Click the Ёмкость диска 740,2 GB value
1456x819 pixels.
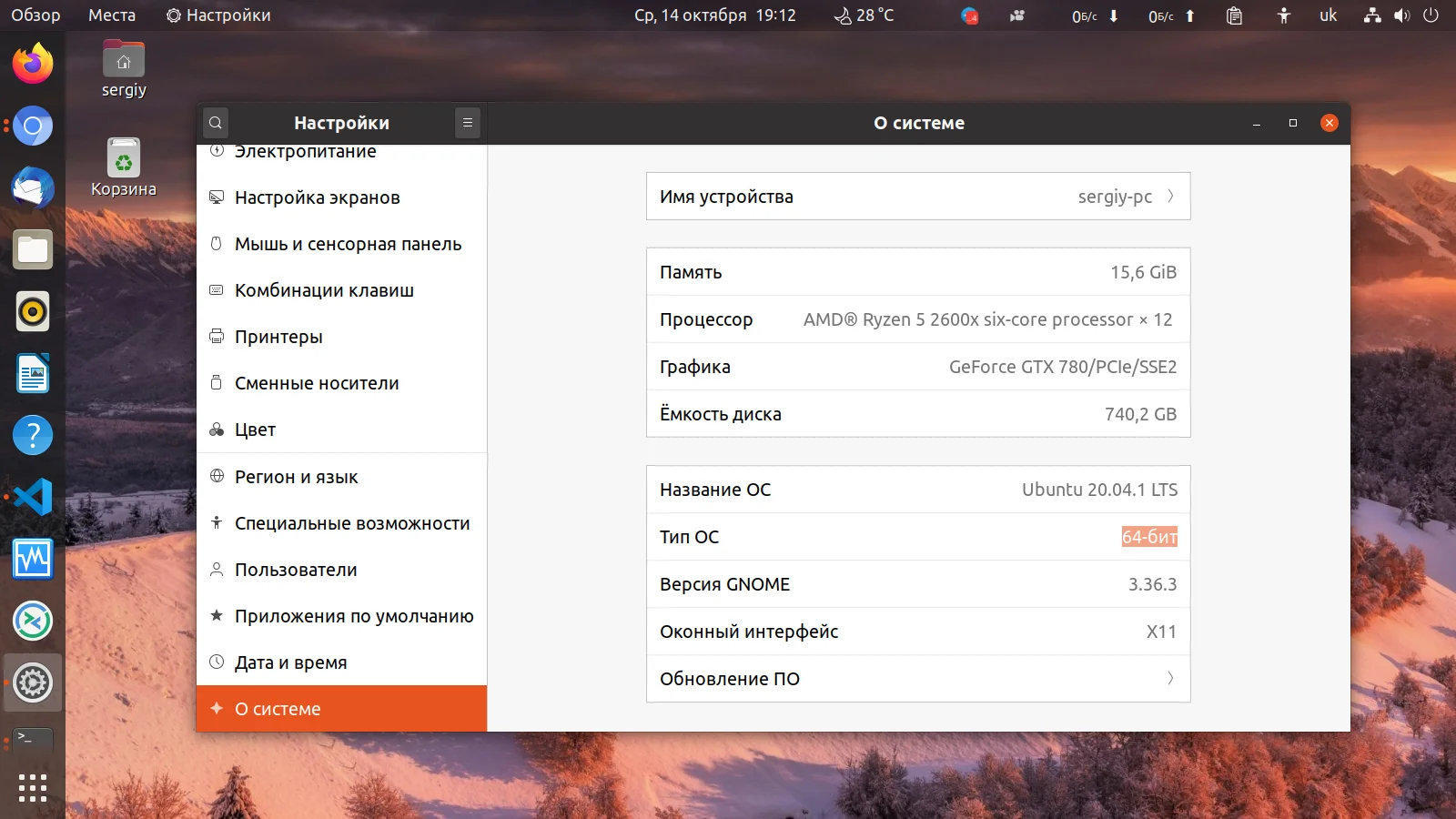tap(1141, 414)
